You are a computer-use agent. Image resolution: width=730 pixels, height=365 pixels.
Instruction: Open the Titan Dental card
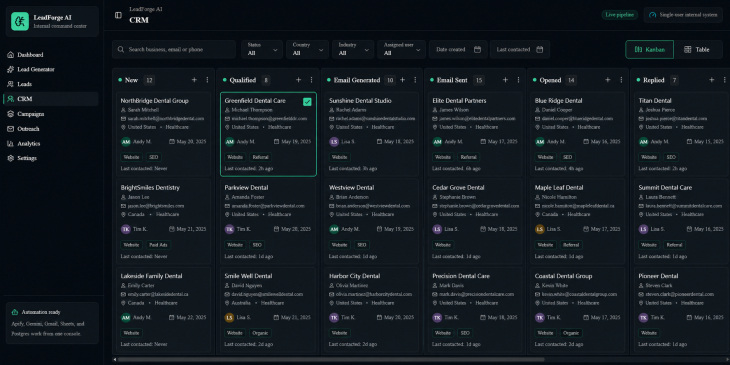pos(682,134)
